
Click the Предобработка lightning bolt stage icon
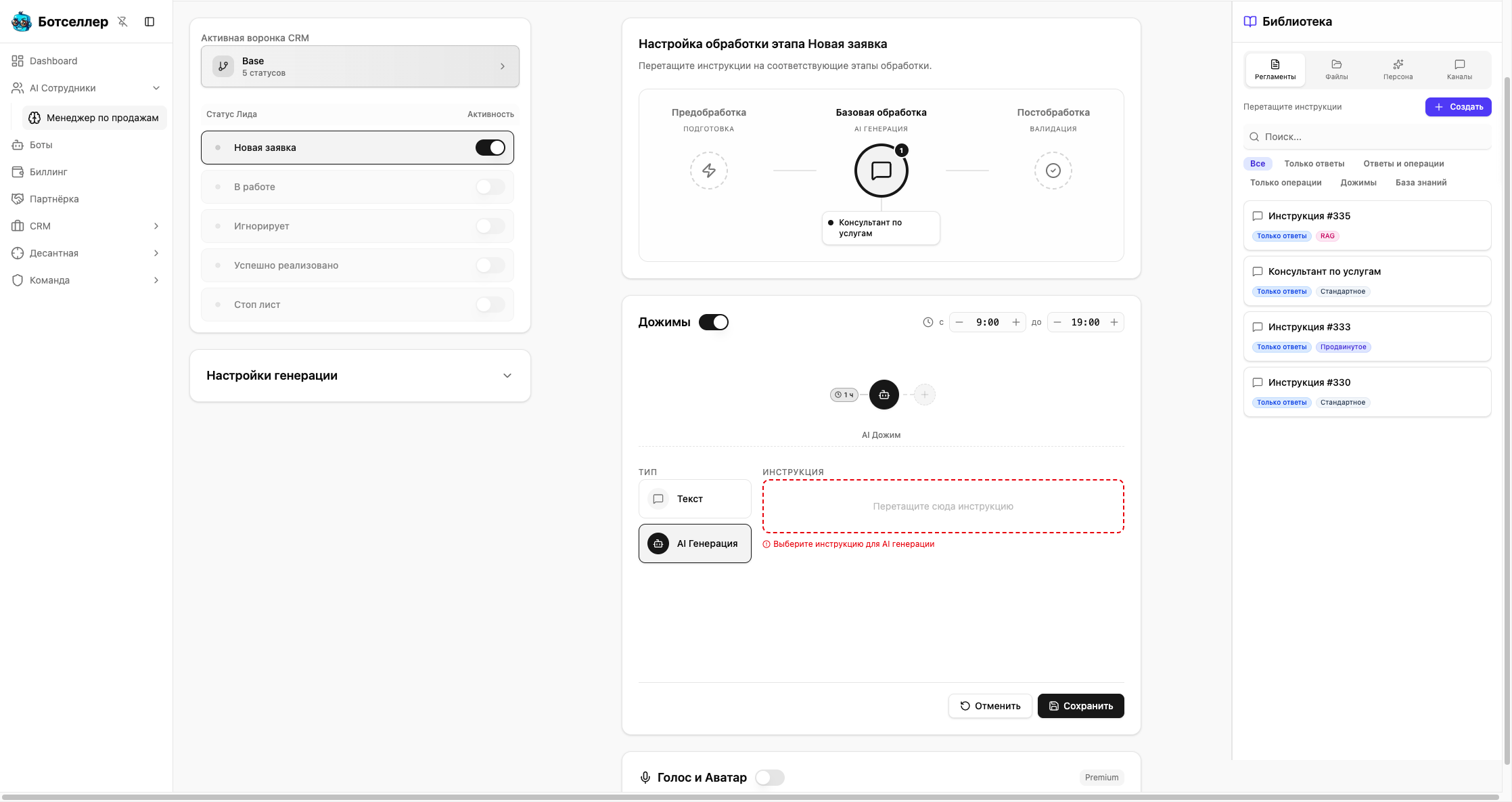[708, 171]
